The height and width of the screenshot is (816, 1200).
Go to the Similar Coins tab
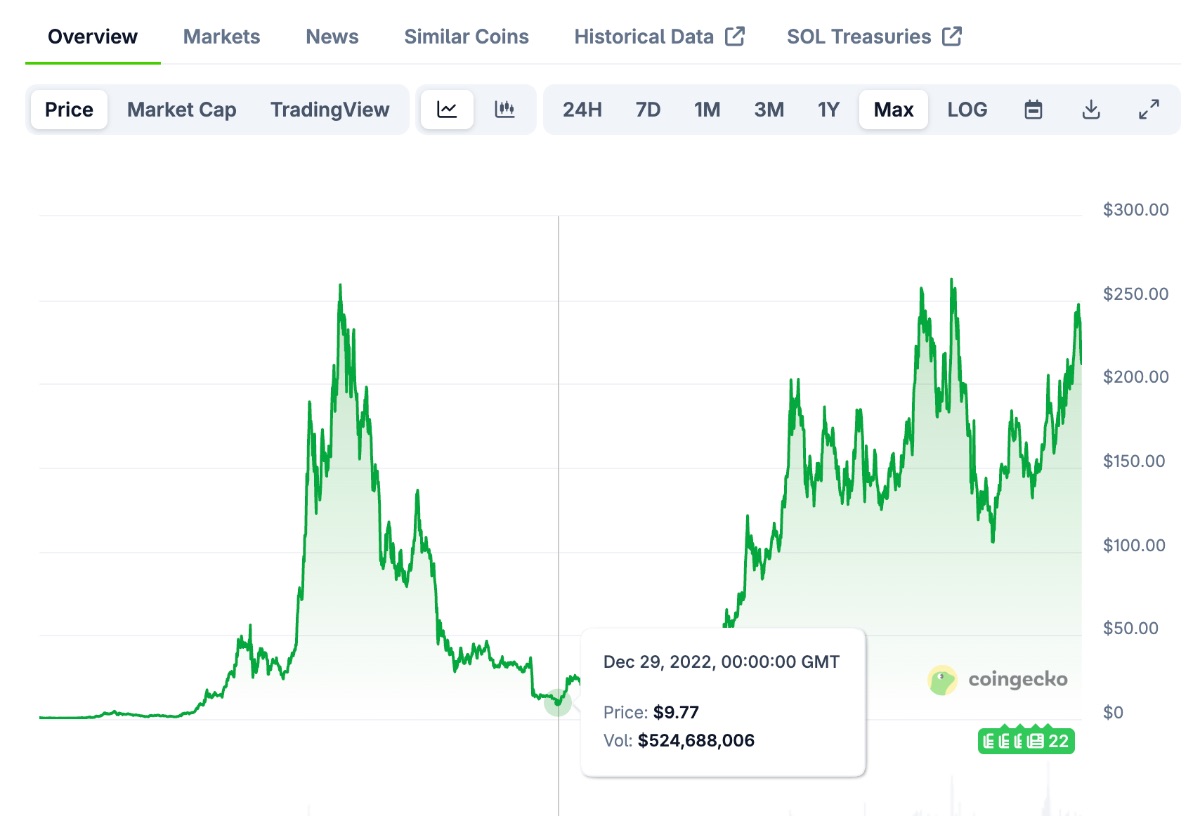pos(466,37)
